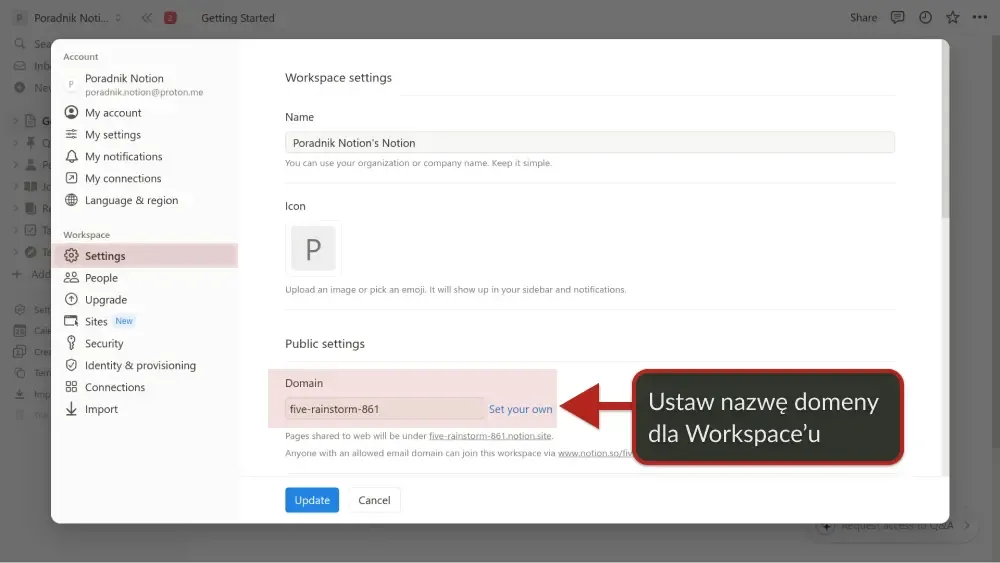
Task: Click the New badge next to Sites
Action: 124,321
